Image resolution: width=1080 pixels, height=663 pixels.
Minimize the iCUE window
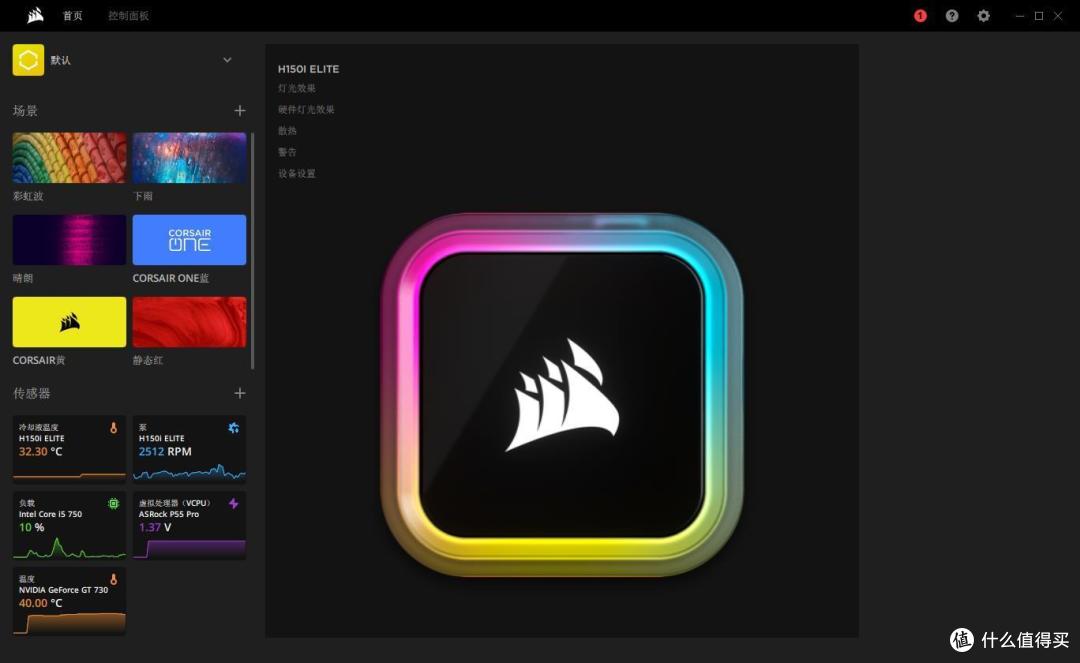pos(1020,16)
